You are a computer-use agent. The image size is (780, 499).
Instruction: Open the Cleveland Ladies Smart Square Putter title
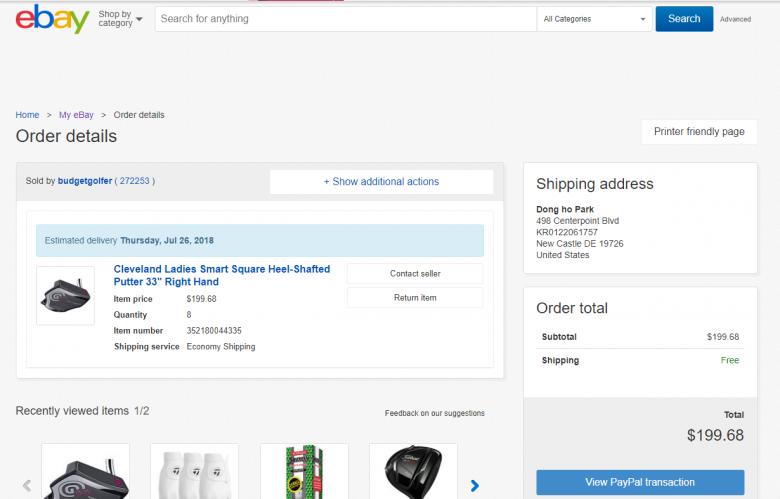coord(221,276)
